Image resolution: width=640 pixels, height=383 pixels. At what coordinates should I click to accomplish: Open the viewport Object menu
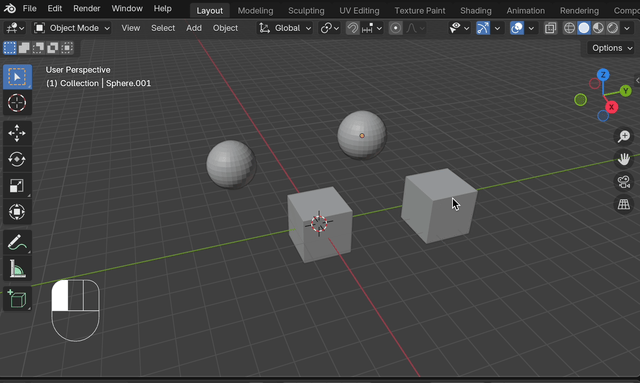click(x=225, y=28)
